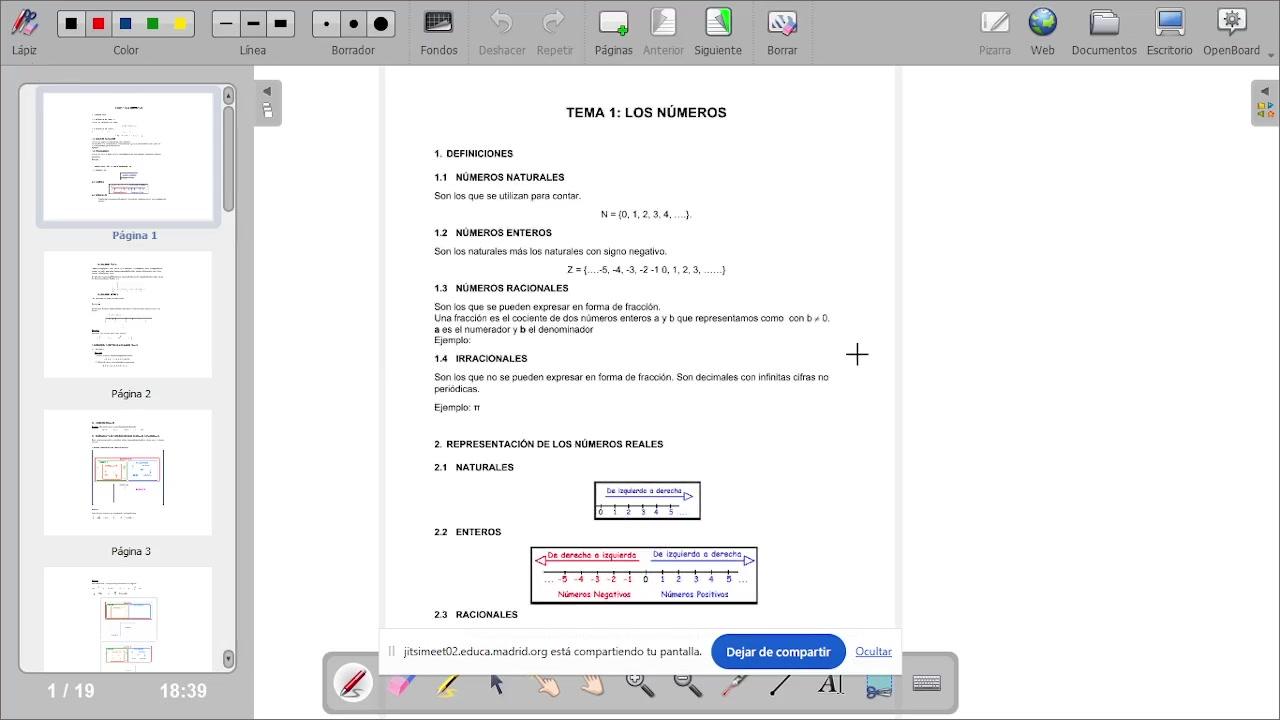Image resolution: width=1280 pixels, height=720 pixels.
Task: Open the fourth page thumbnail
Action: point(128,619)
